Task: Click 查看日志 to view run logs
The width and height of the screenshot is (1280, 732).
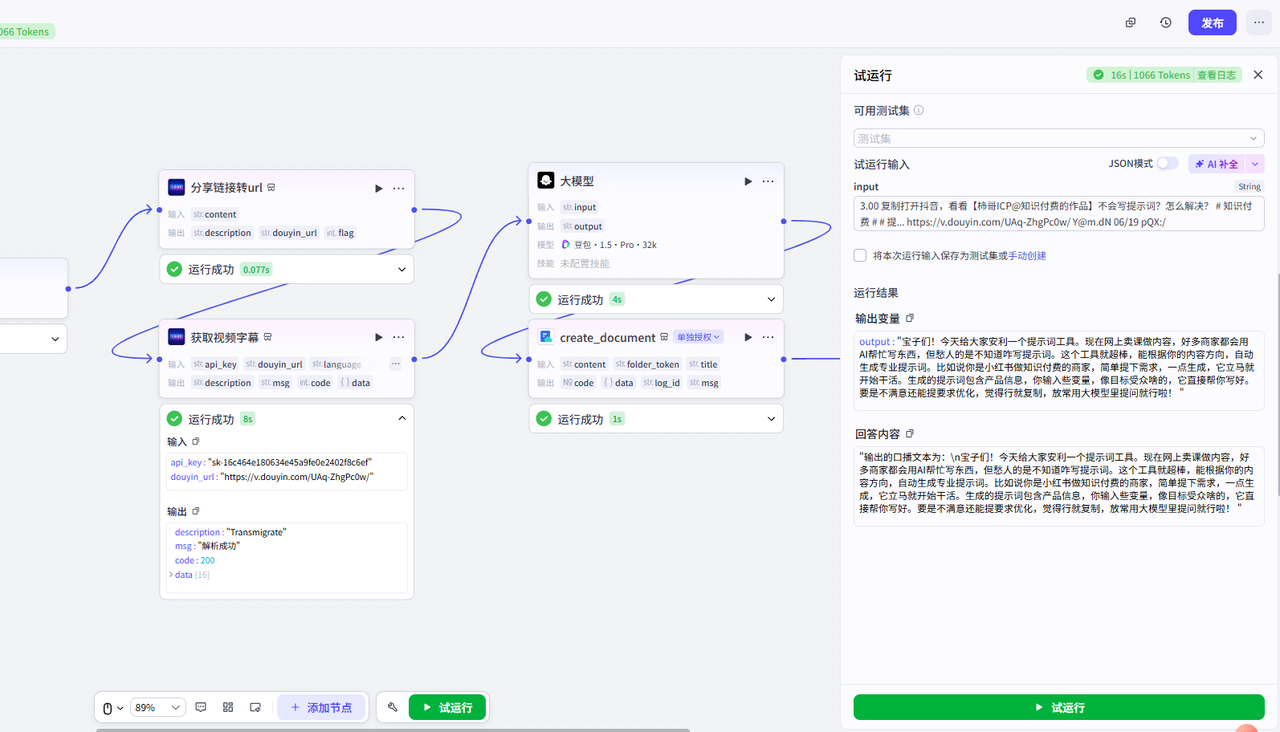Action: click(1216, 75)
